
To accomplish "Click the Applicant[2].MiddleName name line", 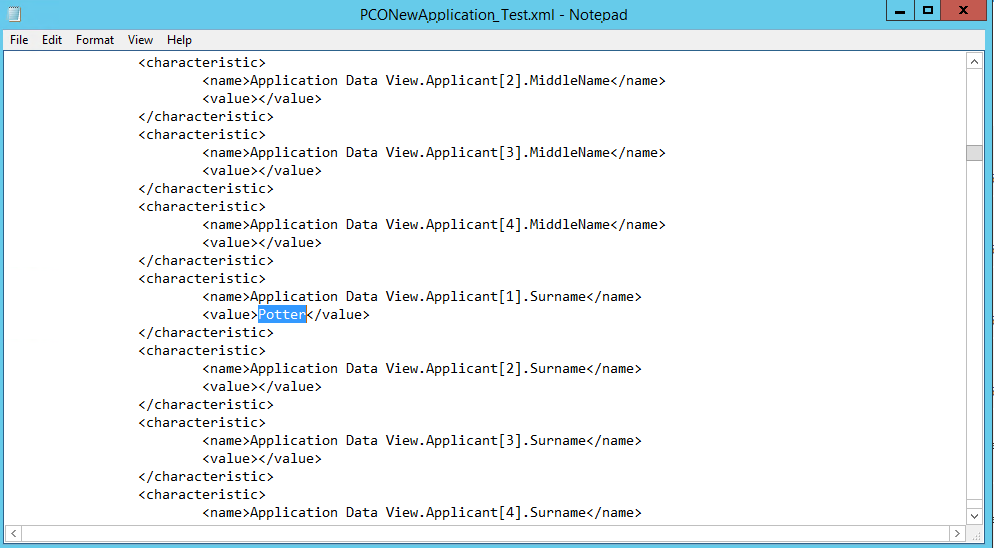I will [x=434, y=81].
